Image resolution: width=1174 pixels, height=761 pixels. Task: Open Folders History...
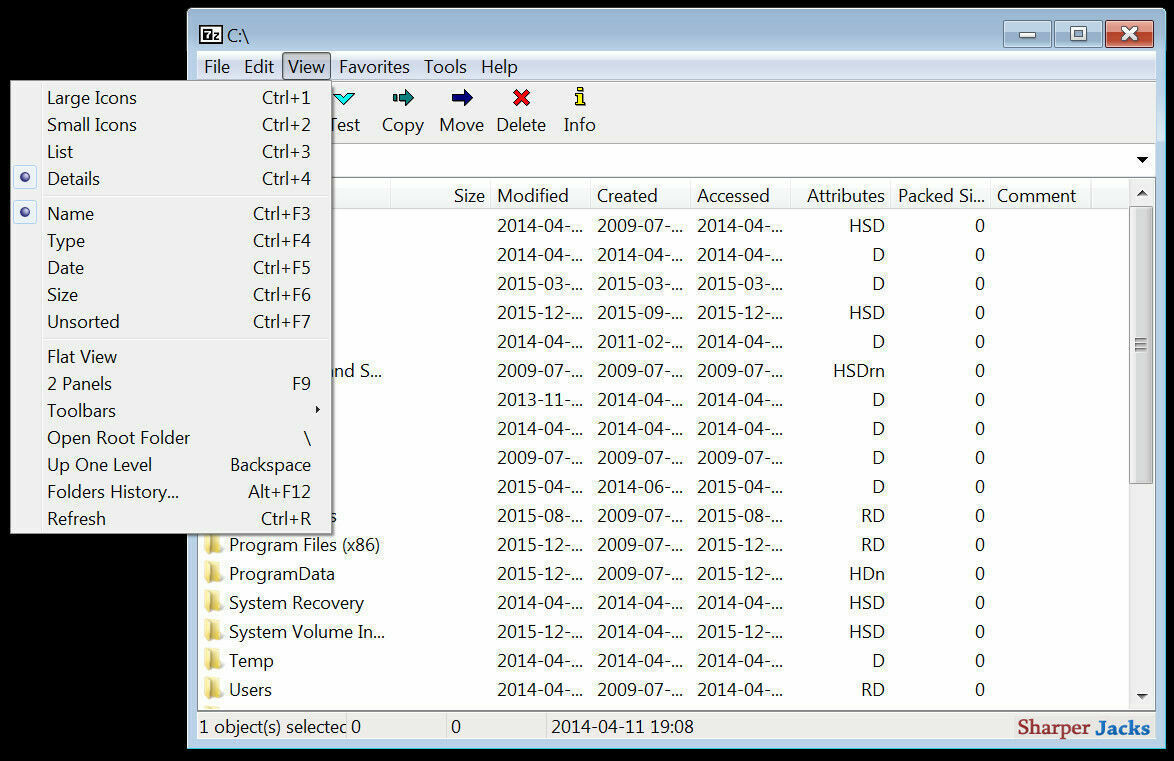coord(170,491)
